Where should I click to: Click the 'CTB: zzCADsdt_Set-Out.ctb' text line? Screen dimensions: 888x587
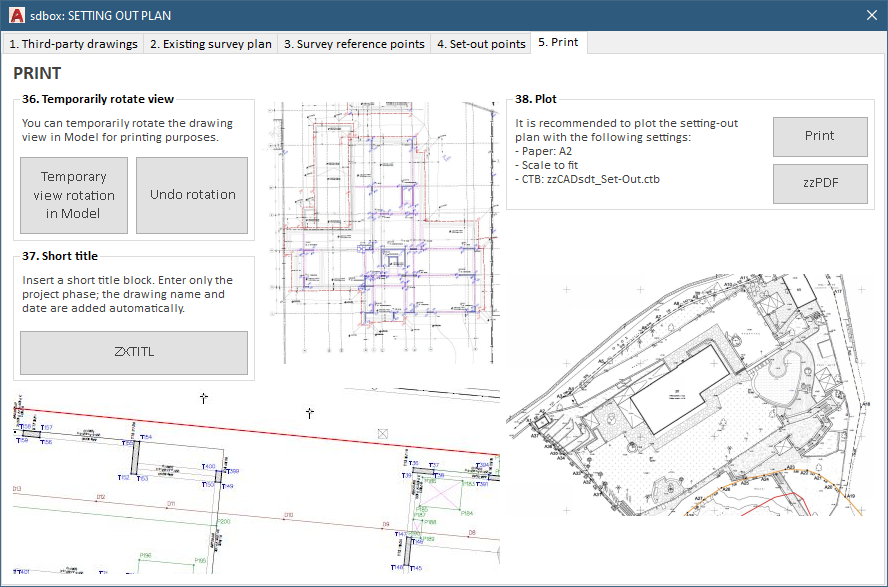[x=587, y=179]
